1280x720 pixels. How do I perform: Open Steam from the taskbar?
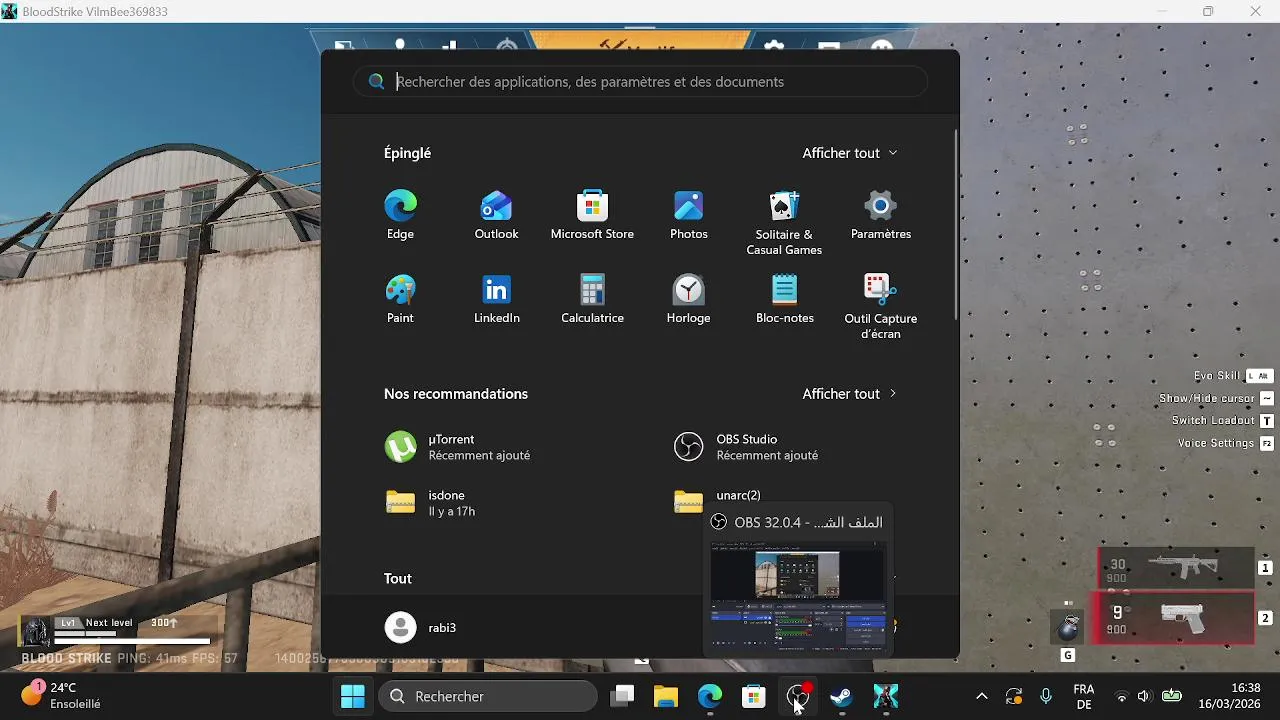[842, 696]
